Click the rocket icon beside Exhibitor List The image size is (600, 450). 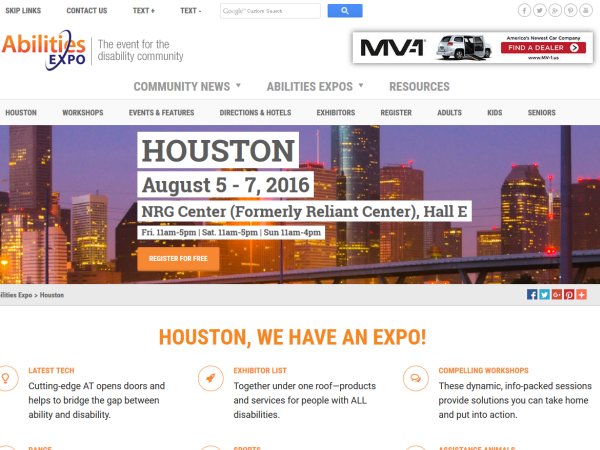[210, 378]
